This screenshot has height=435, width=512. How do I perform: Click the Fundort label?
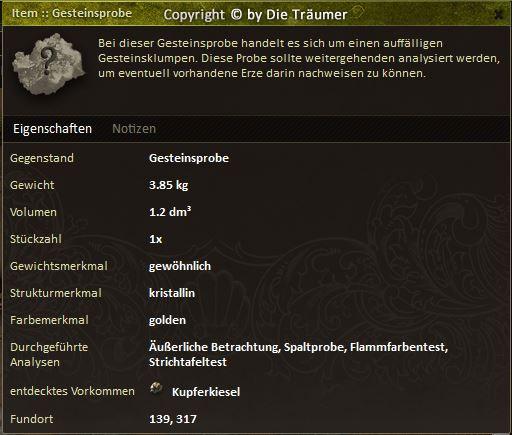(32, 419)
